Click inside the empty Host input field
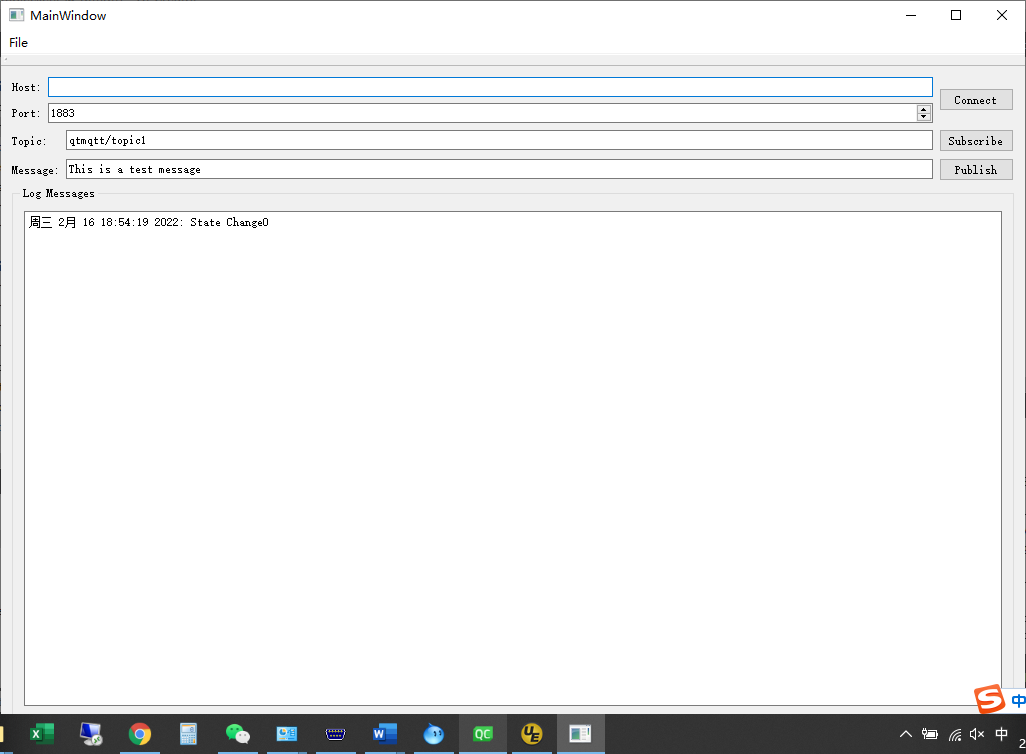The width and height of the screenshot is (1026, 754). [490, 86]
